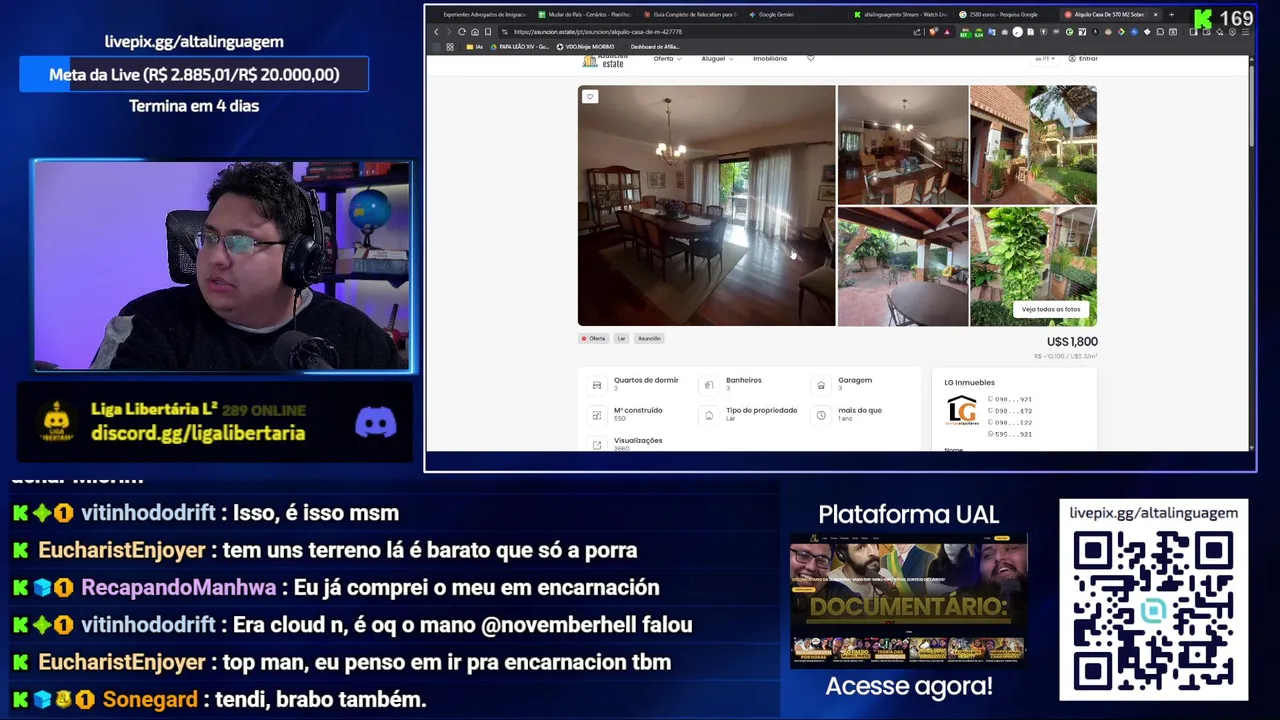Go back one page in browser
The width and height of the screenshot is (1280, 720).
(x=436, y=32)
